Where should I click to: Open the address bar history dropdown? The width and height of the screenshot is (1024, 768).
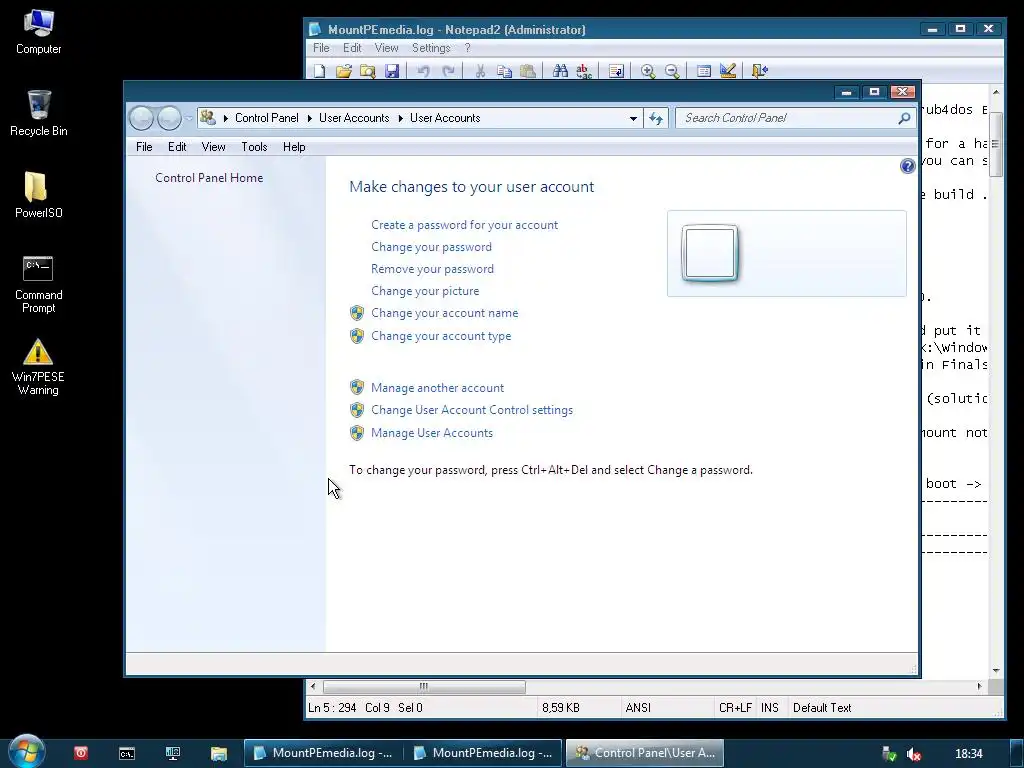(x=633, y=118)
